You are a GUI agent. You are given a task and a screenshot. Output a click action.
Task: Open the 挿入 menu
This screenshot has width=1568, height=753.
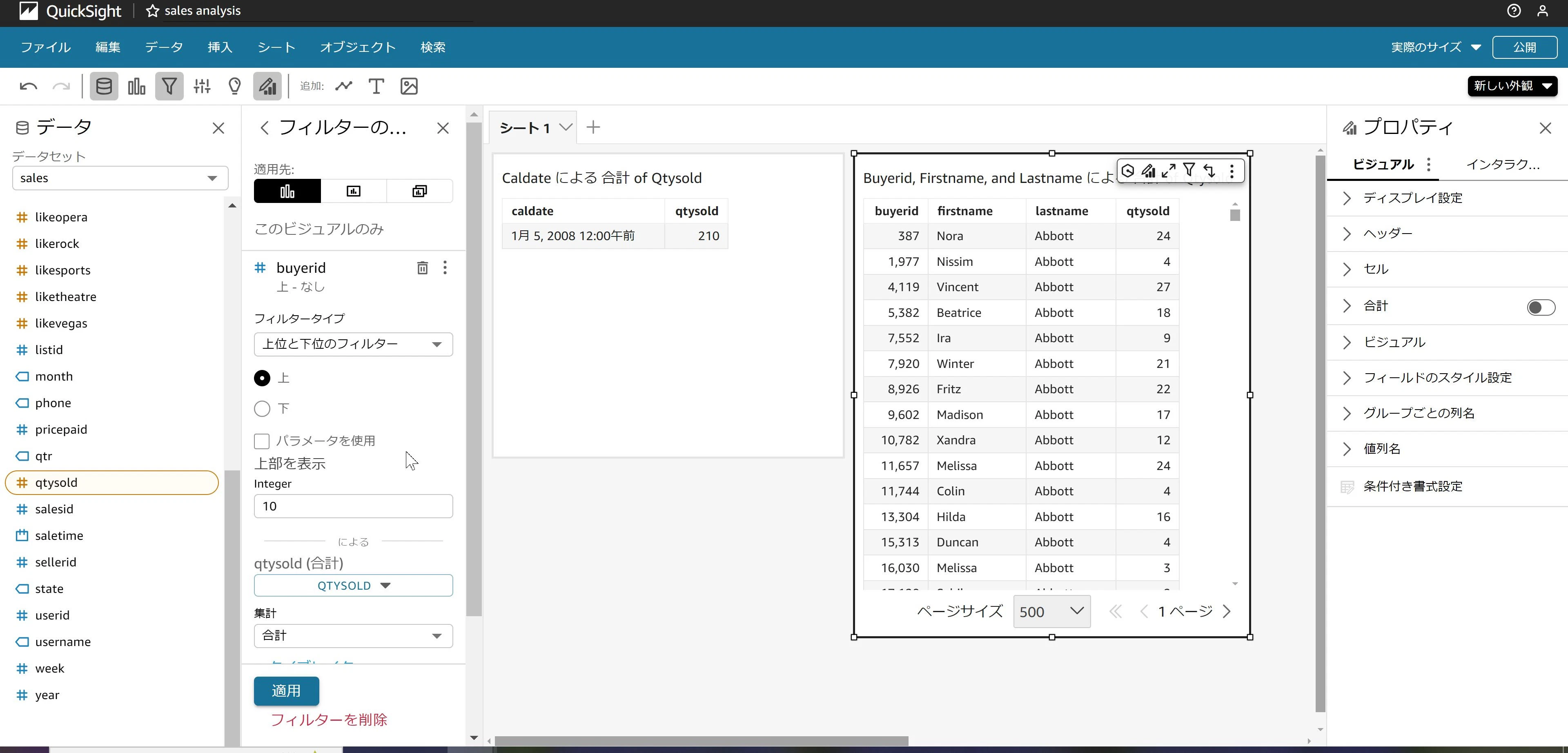(220, 47)
